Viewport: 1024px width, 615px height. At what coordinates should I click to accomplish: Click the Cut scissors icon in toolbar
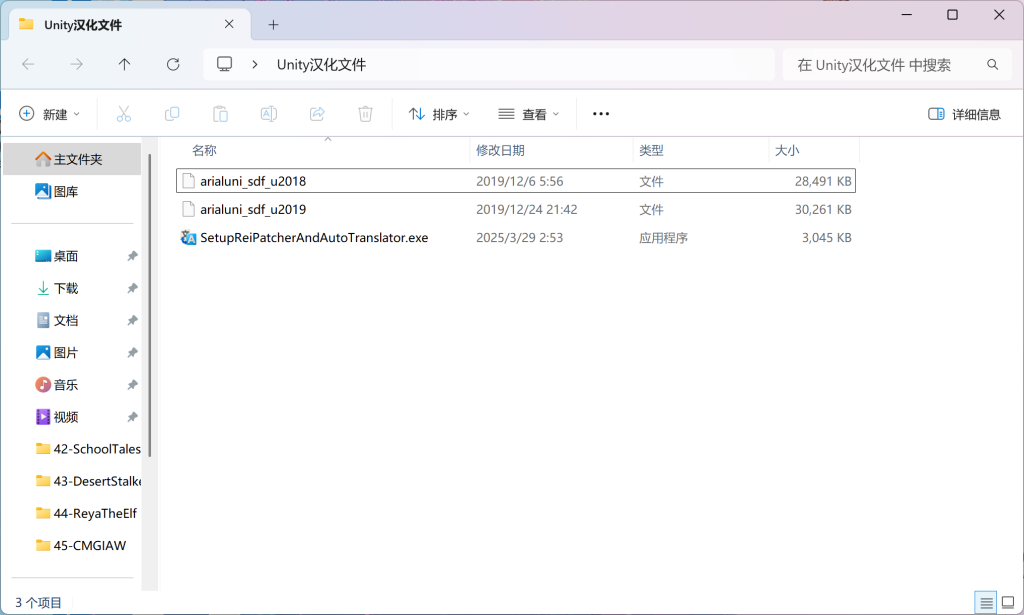coord(124,114)
